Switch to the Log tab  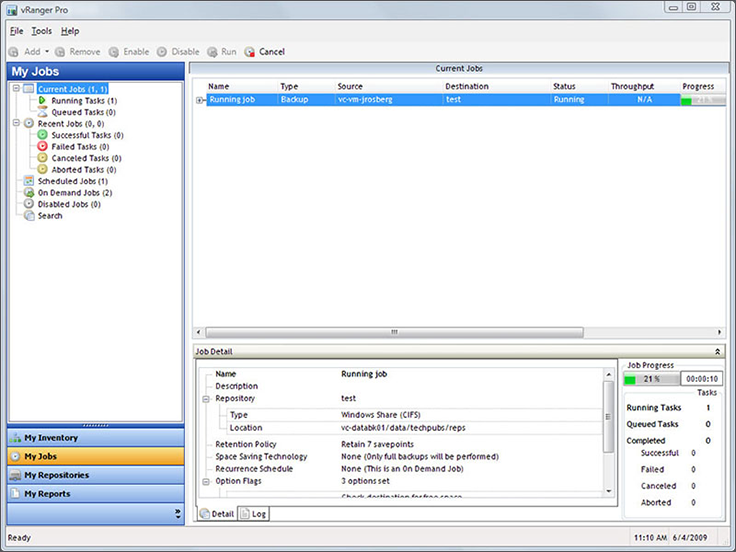point(254,514)
